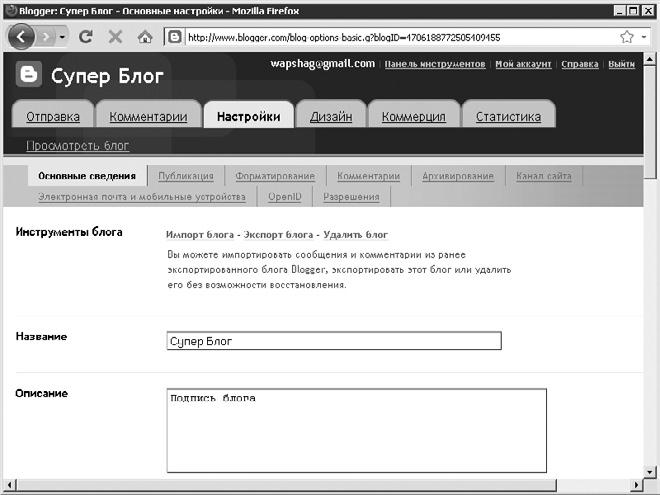Image resolution: width=660 pixels, height=495 pixels.
Task: Switch to the Статистика tab
Action: (508, 114)
